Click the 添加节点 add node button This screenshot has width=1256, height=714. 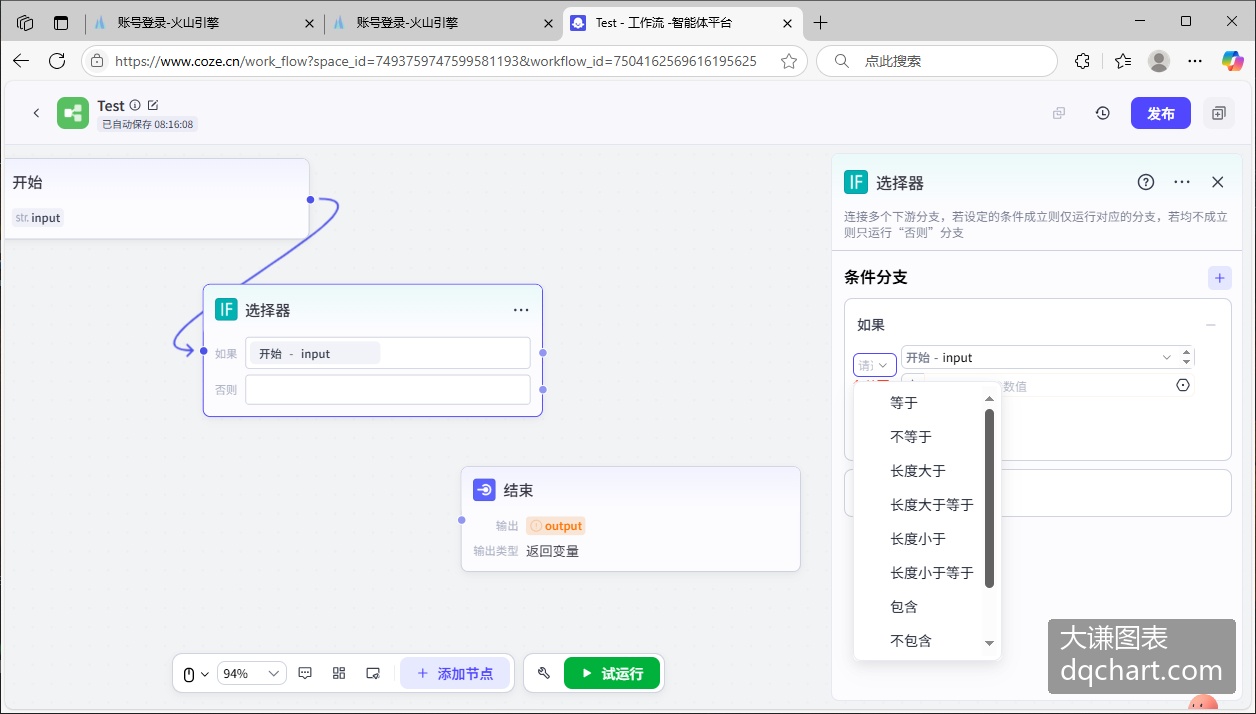[x=455, y=674]
